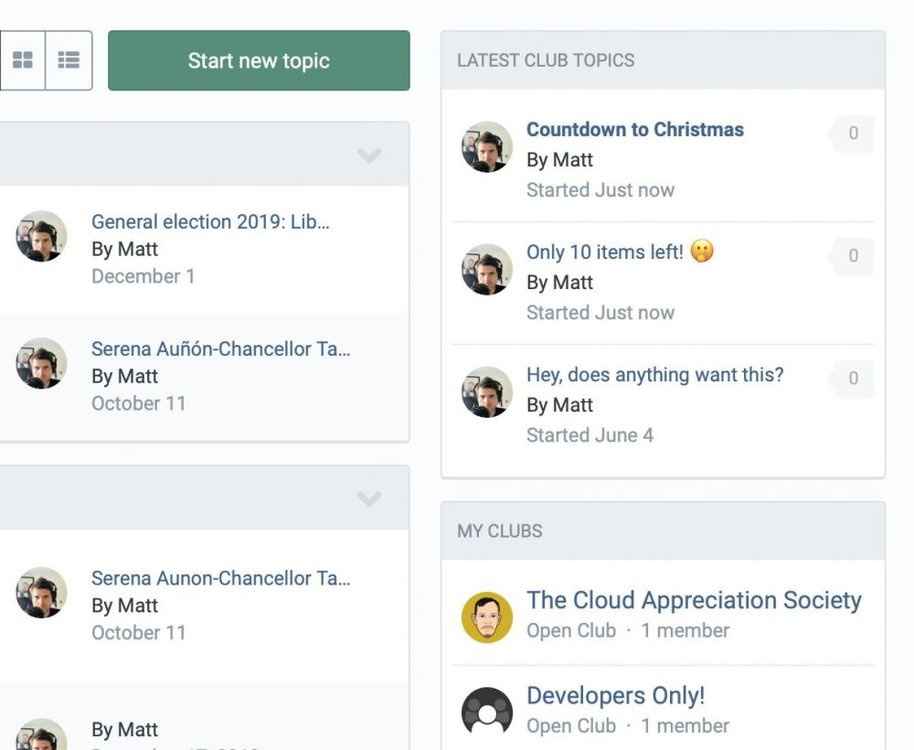Open Countdown to Christmas club topic
Image resolution: width=914 pixels, height=750 pixels.
635,129
